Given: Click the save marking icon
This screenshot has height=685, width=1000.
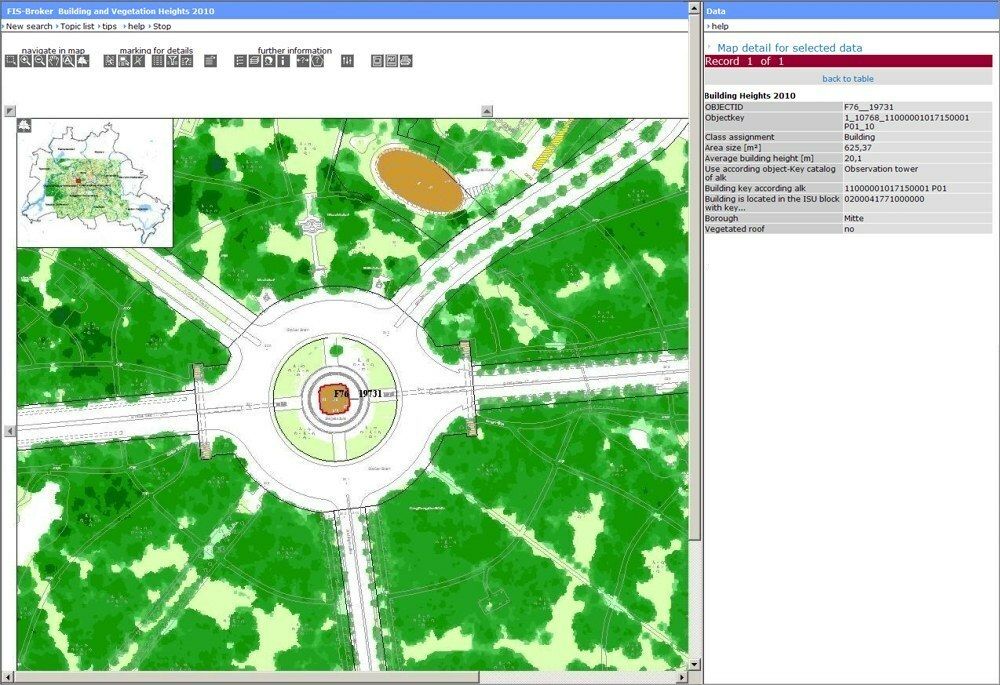Looking at the screenshot, I should pyautogui.click(x=124, y=61).
